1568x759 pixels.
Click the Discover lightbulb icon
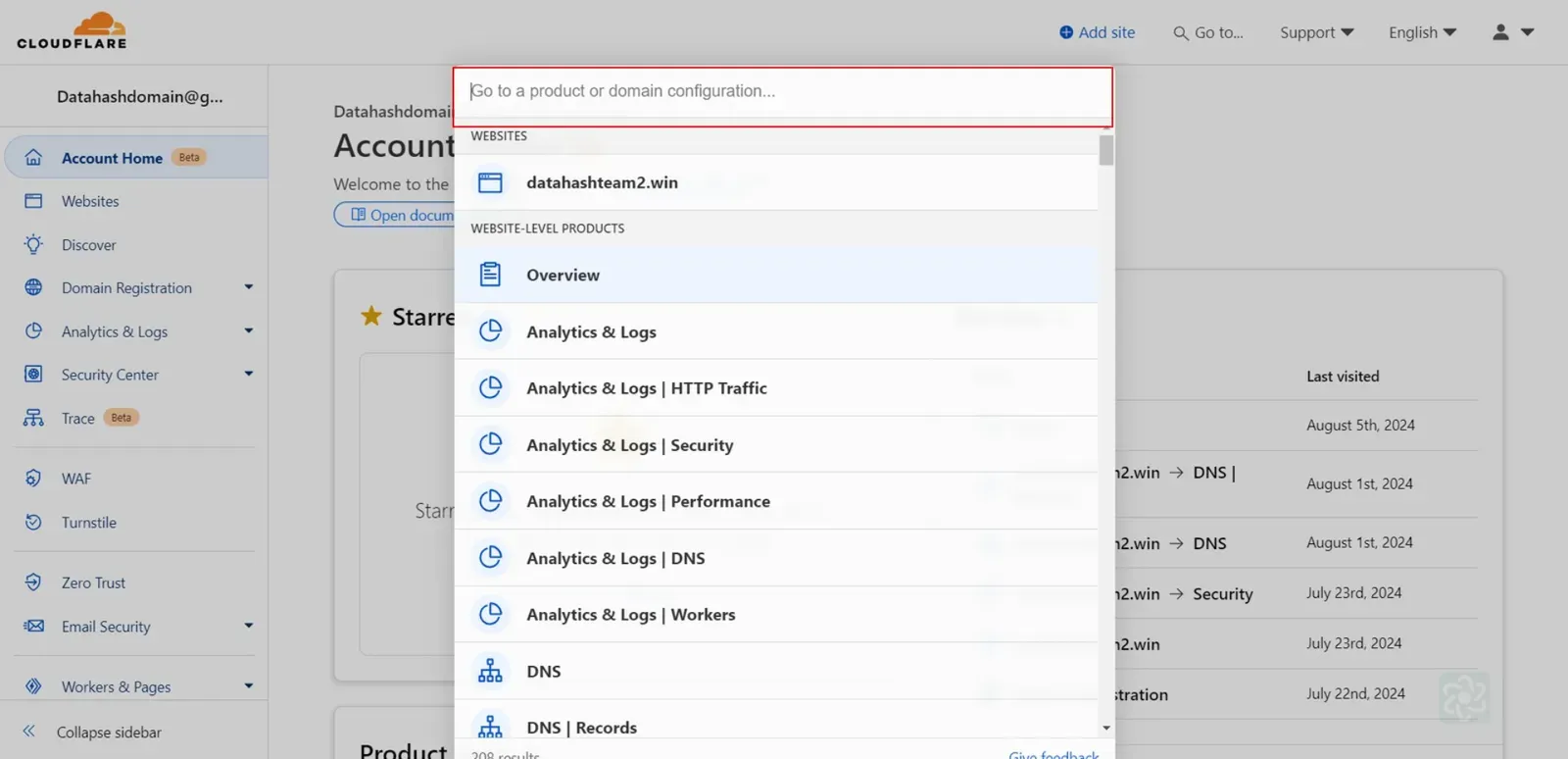tap(33, 244)
